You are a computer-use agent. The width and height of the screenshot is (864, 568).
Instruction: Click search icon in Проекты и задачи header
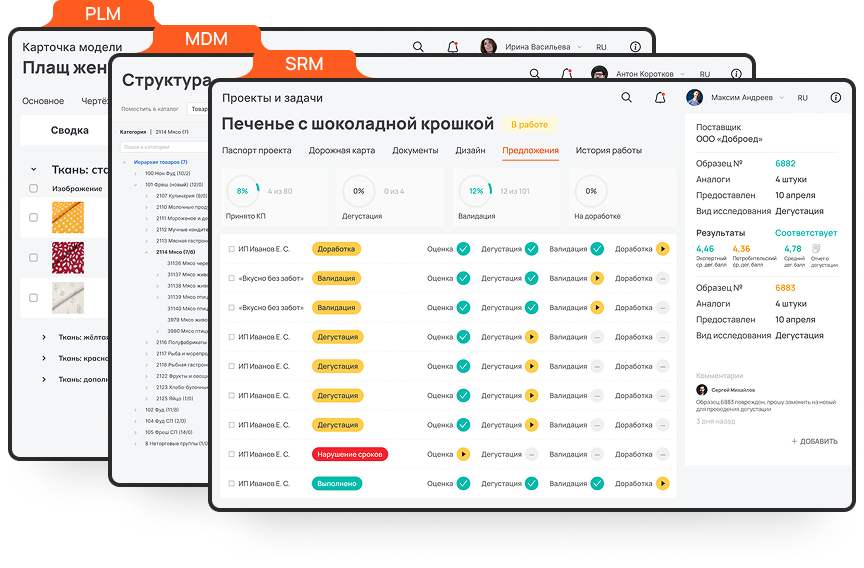point(626,98)
